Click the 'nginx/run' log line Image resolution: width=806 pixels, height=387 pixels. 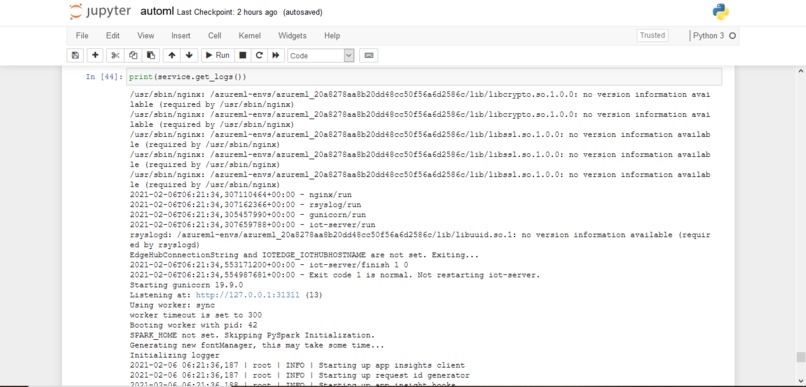(241, 195)
